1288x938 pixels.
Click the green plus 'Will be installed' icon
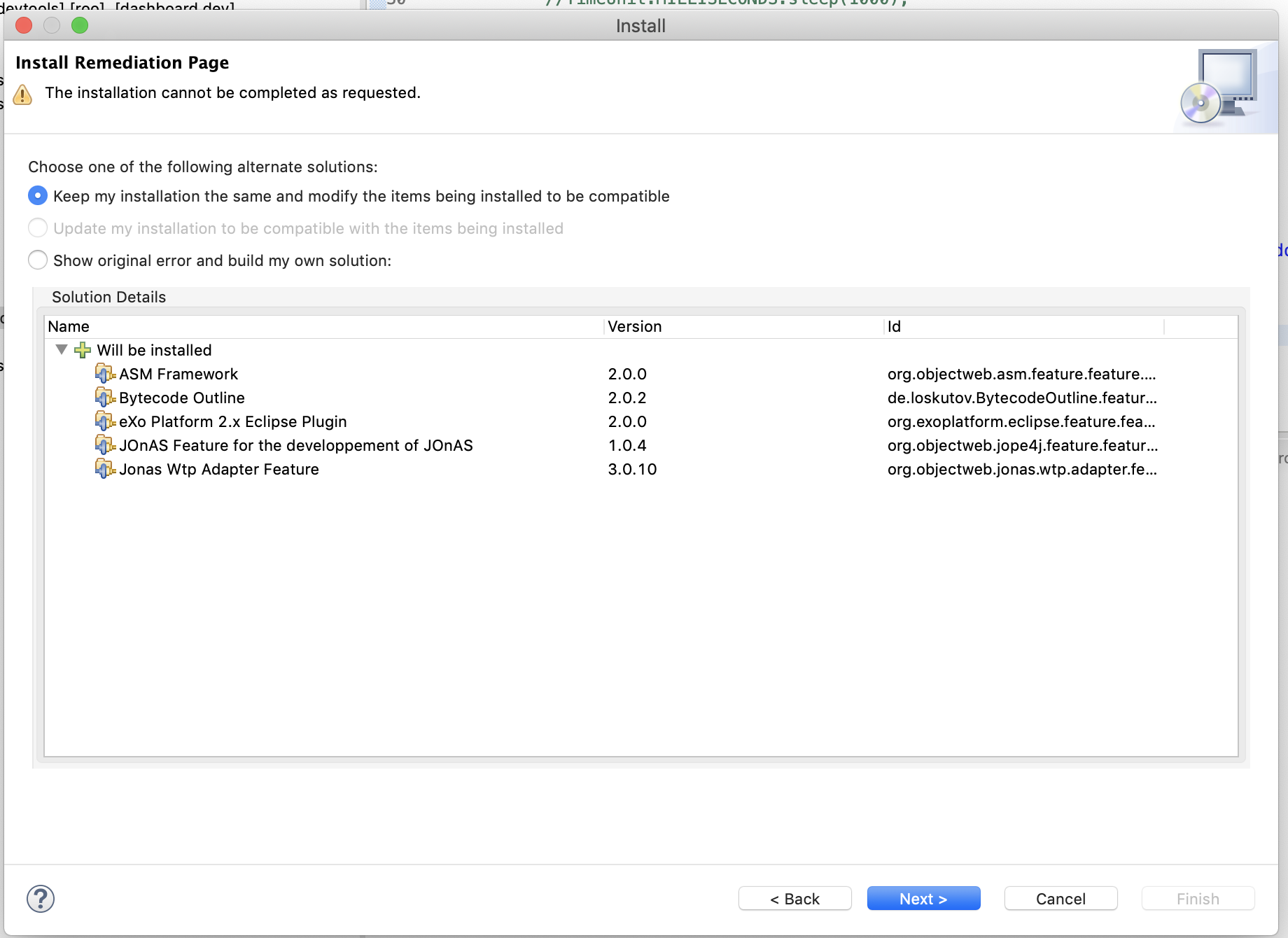pos(83,350)
